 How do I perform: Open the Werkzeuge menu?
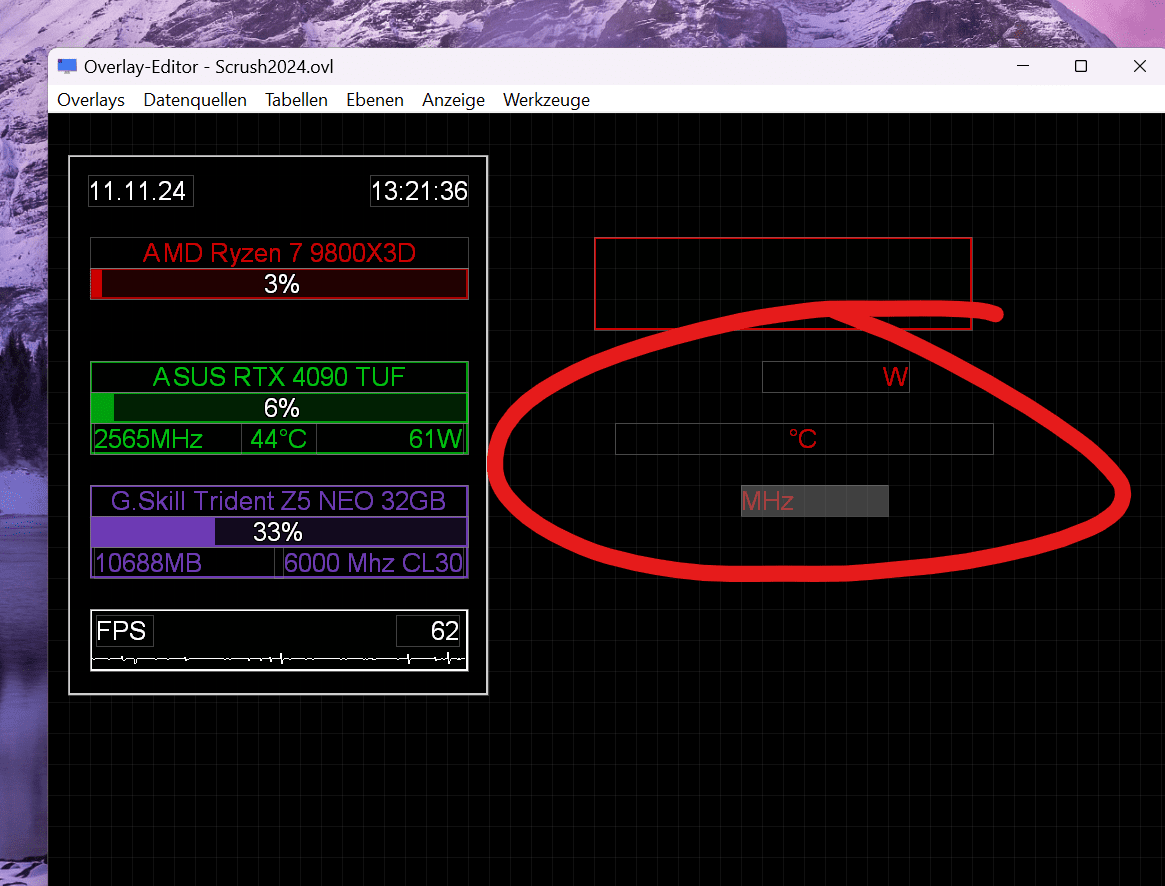(546, 100)
